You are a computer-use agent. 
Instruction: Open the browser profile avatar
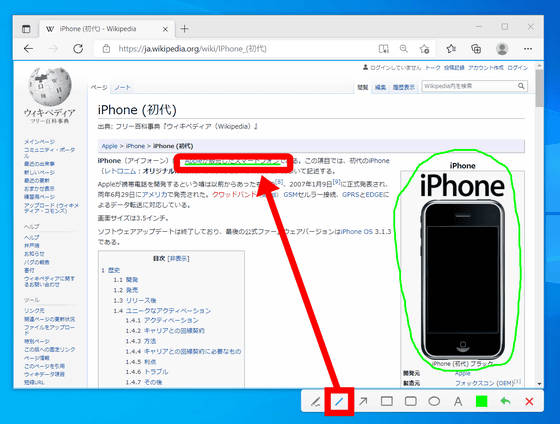click(502, 49)
